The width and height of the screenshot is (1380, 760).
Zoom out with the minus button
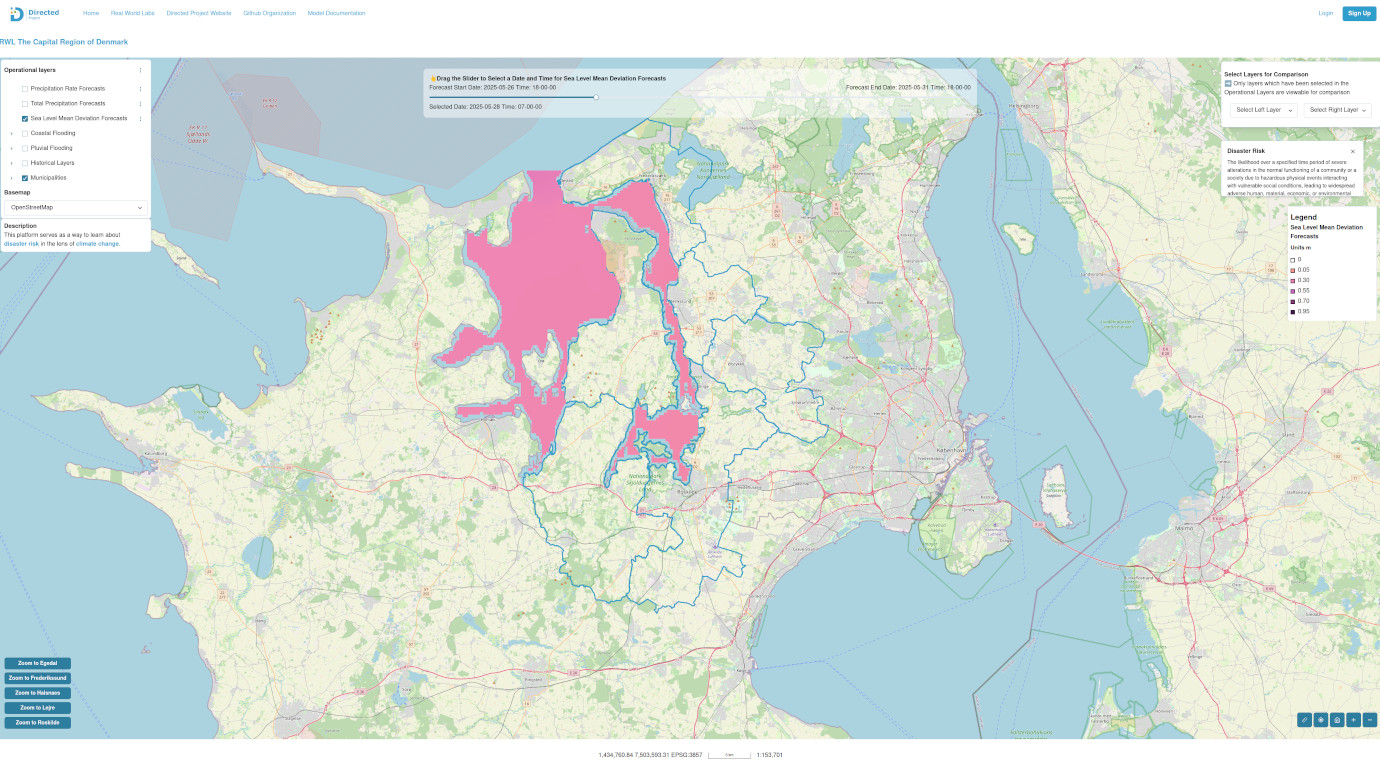point(1370,719)
